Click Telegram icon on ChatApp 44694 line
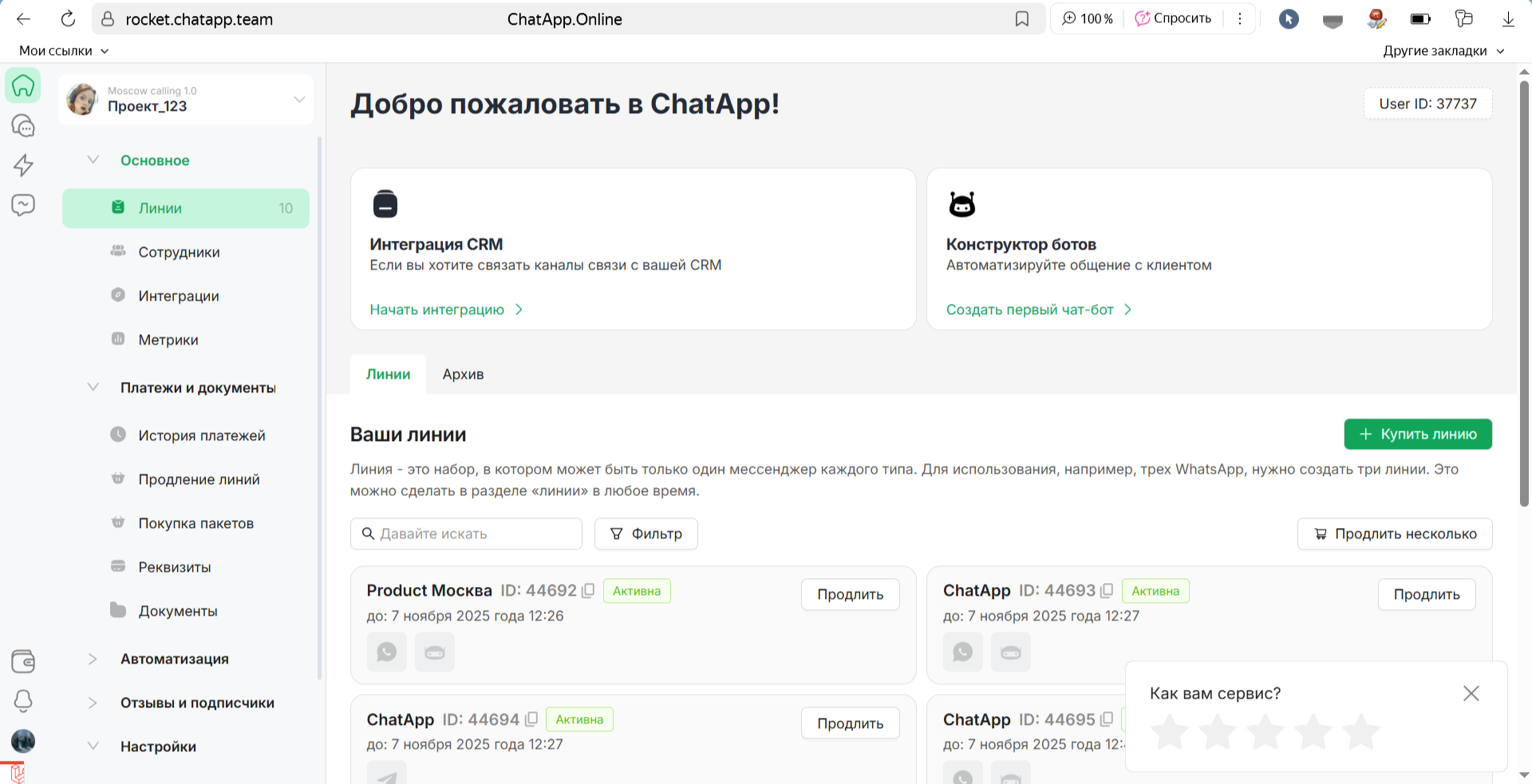This screenshot has width=1532, height=784. click(387, 776)
